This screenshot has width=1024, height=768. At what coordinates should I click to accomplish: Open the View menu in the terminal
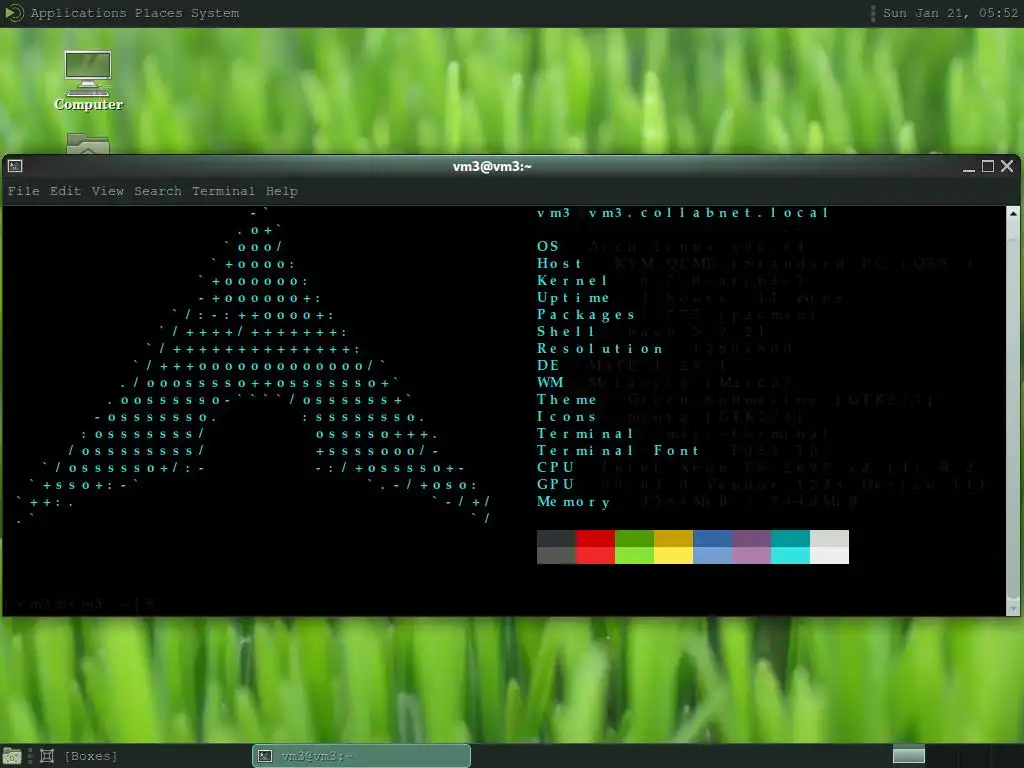click(x=108, y=191)
